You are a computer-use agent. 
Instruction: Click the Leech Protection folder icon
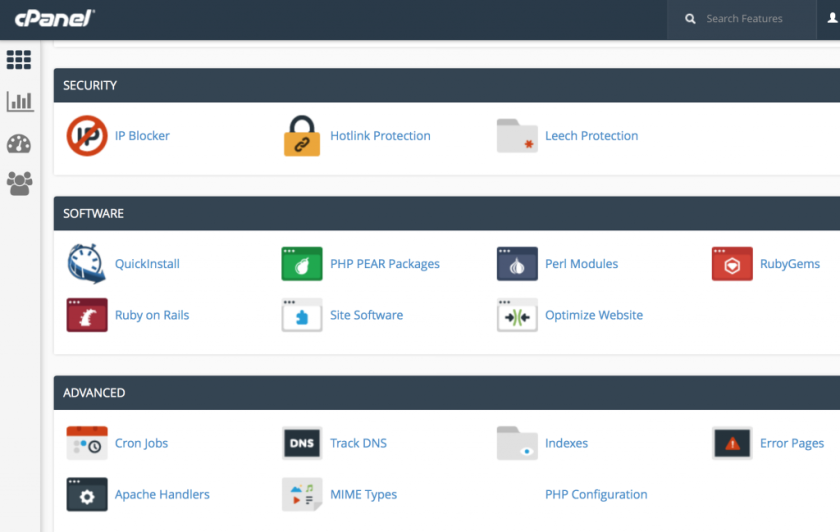click(x=517, y=136)
